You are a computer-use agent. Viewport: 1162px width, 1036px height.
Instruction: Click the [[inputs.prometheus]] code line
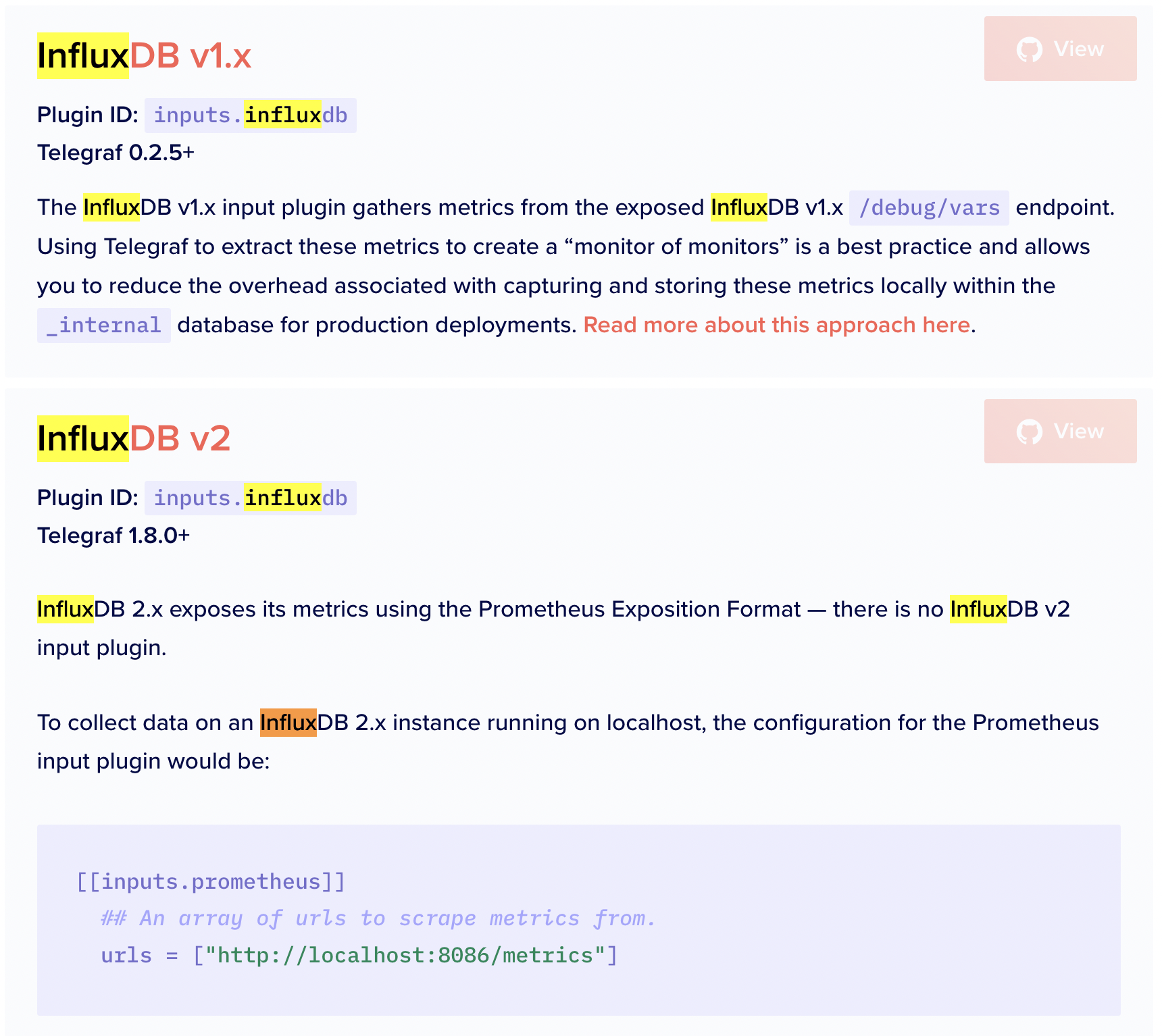tap(211, 882)
